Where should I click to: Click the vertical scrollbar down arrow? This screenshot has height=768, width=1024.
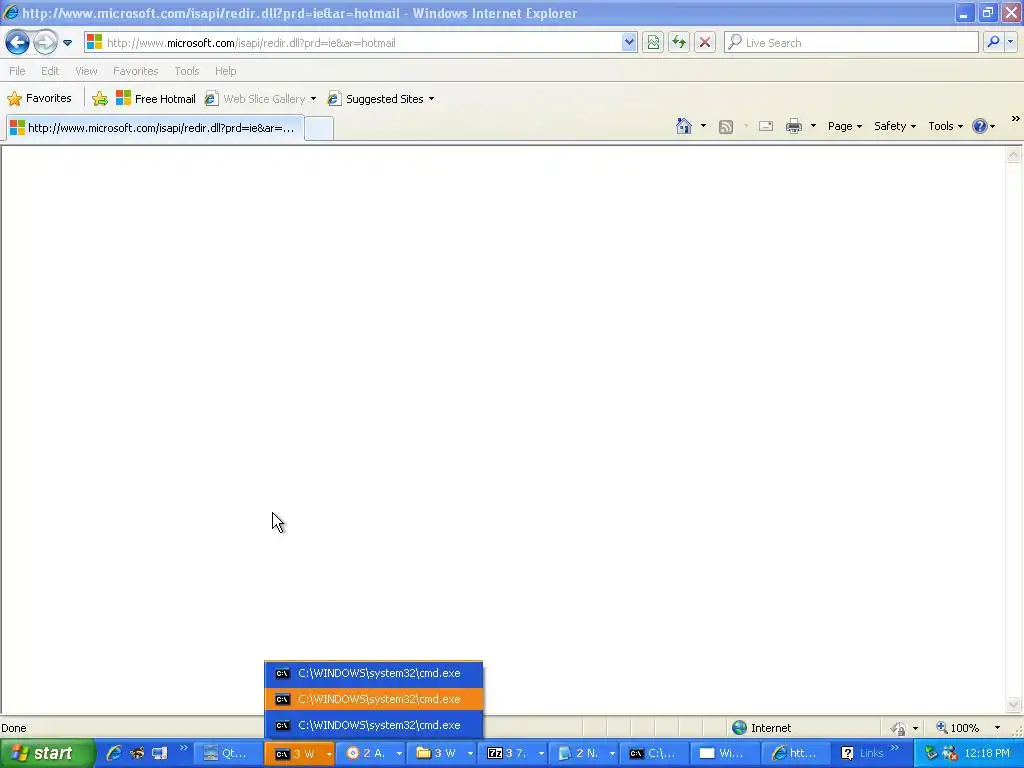point(1013,704)
